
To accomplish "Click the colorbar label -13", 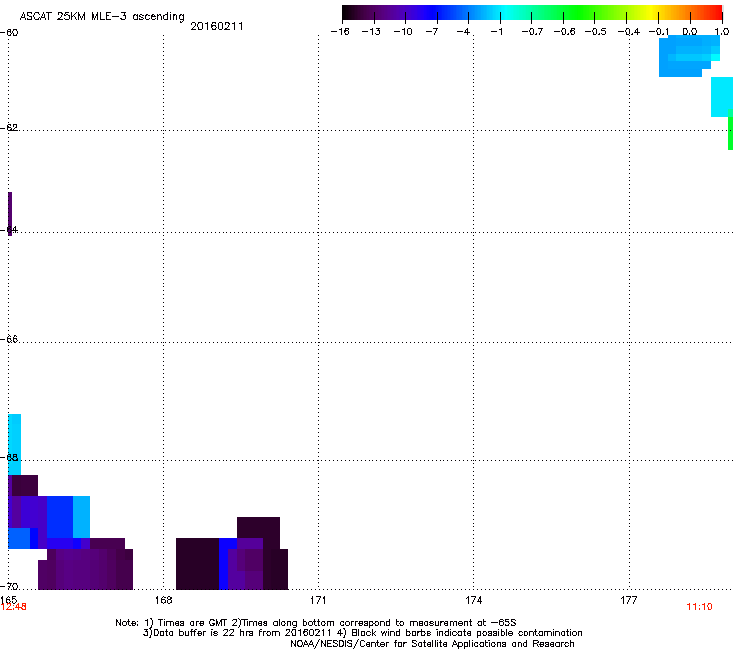I will click(x=371, y=32).
